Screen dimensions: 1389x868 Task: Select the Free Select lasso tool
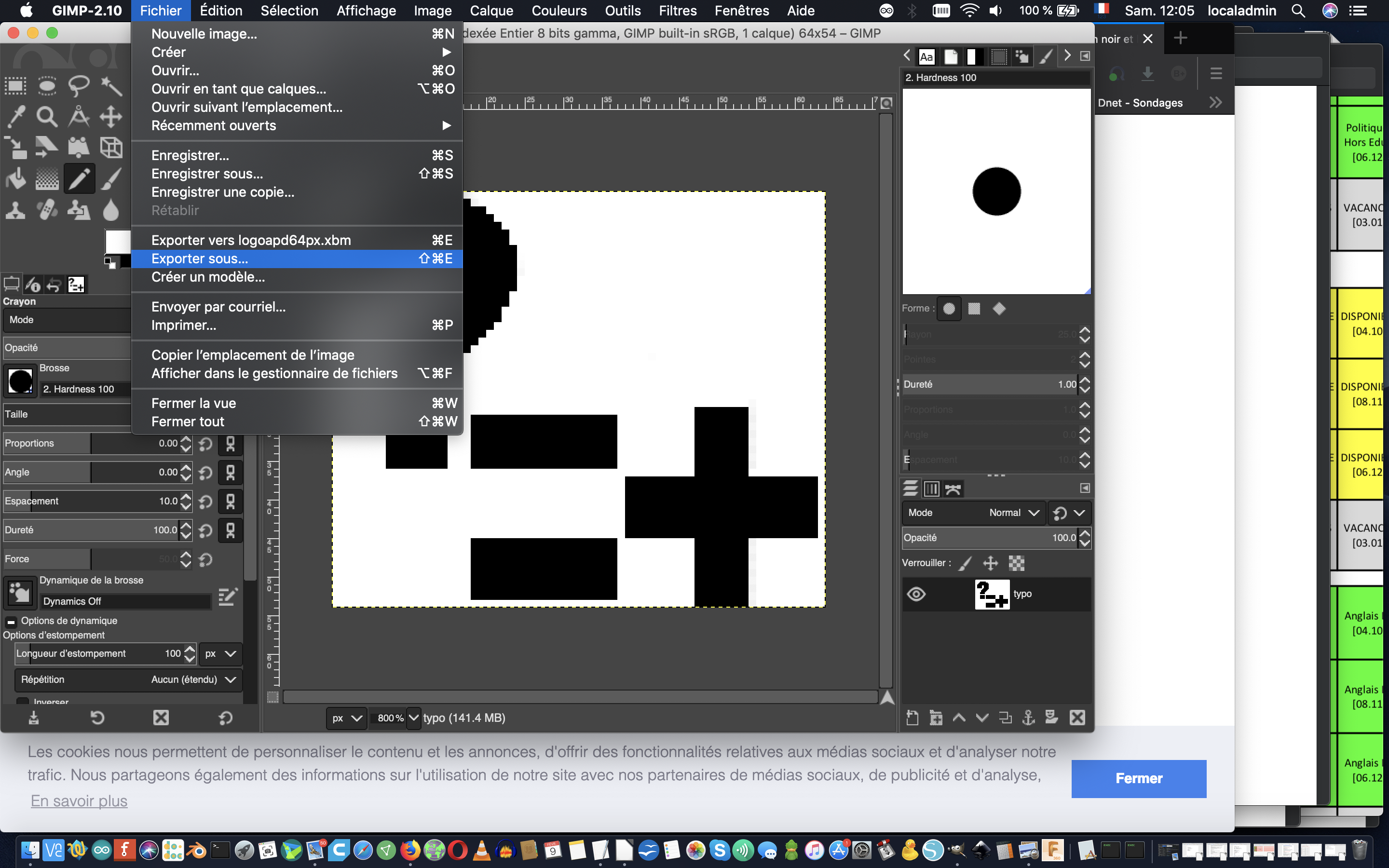79,86
